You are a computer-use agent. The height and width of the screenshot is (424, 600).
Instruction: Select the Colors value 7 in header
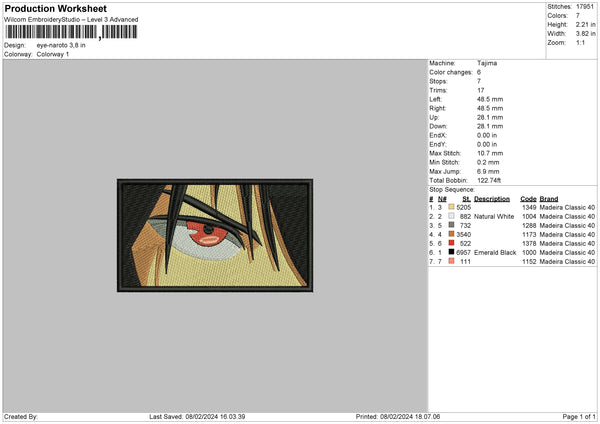click(x=578, y=16)
